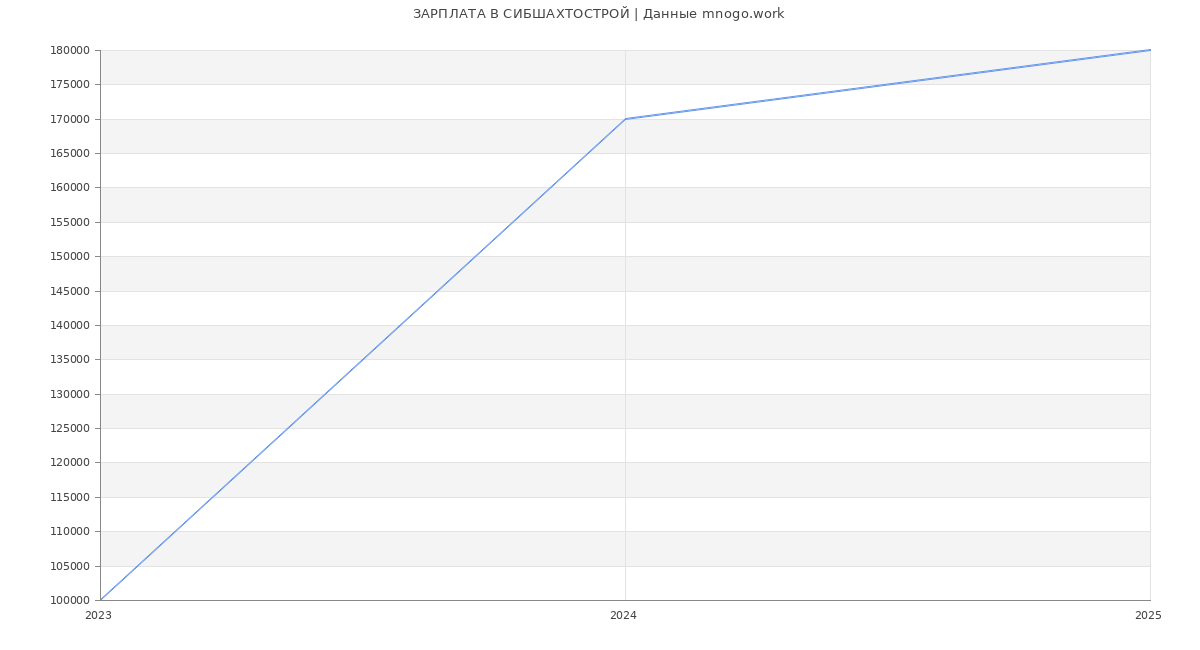Click the chart title mentioning mnogo.work

tap(598, 14)
